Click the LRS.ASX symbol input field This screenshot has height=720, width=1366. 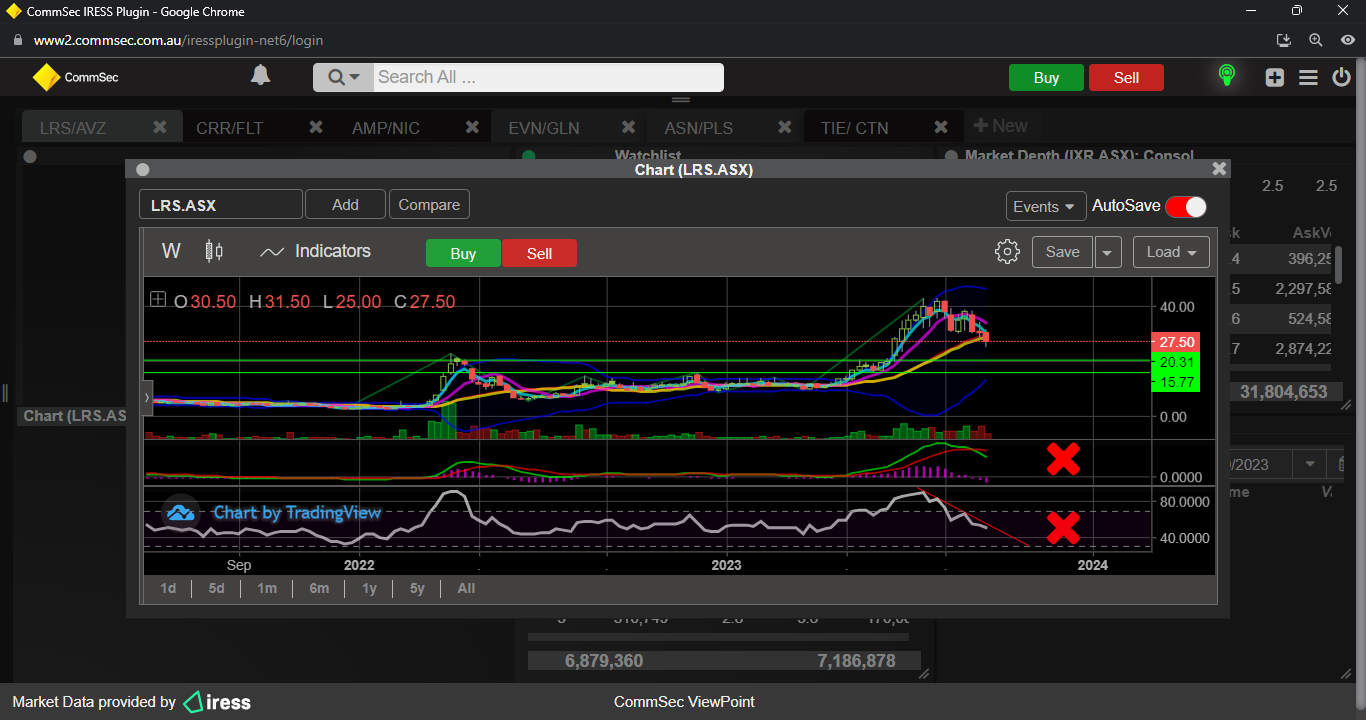pos(220,205)
